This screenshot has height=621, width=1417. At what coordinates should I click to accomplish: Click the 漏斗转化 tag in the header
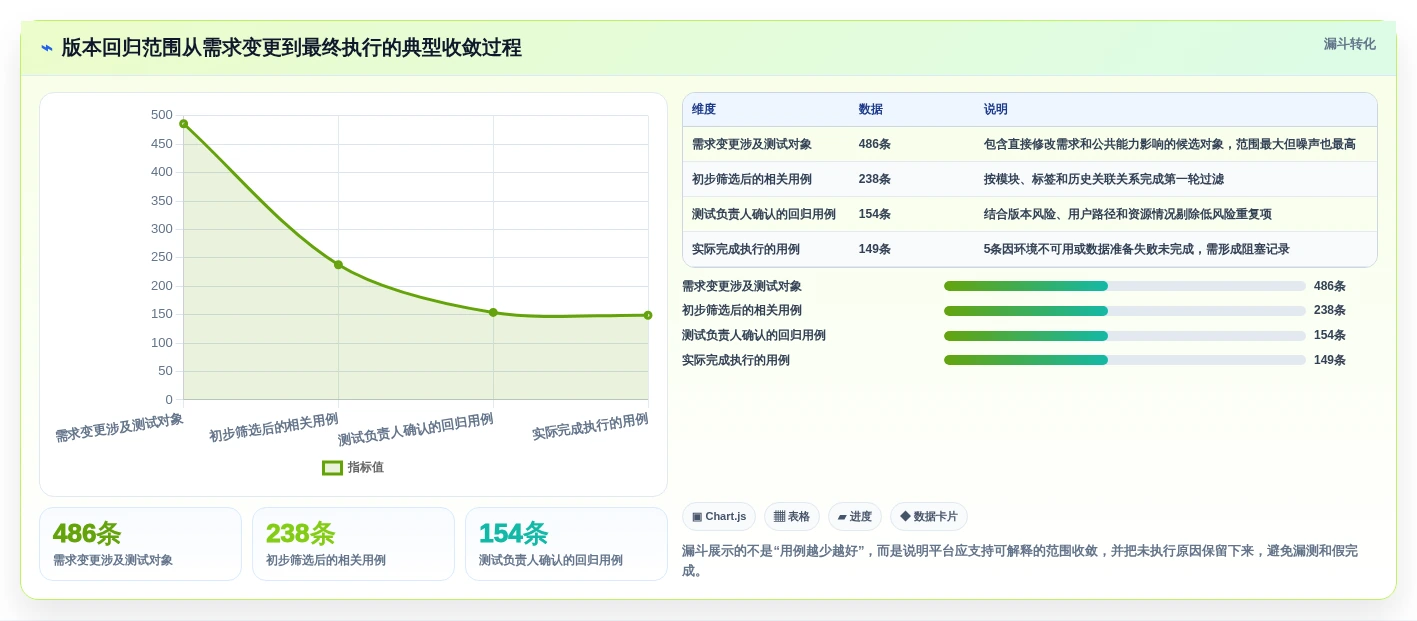1349,44
